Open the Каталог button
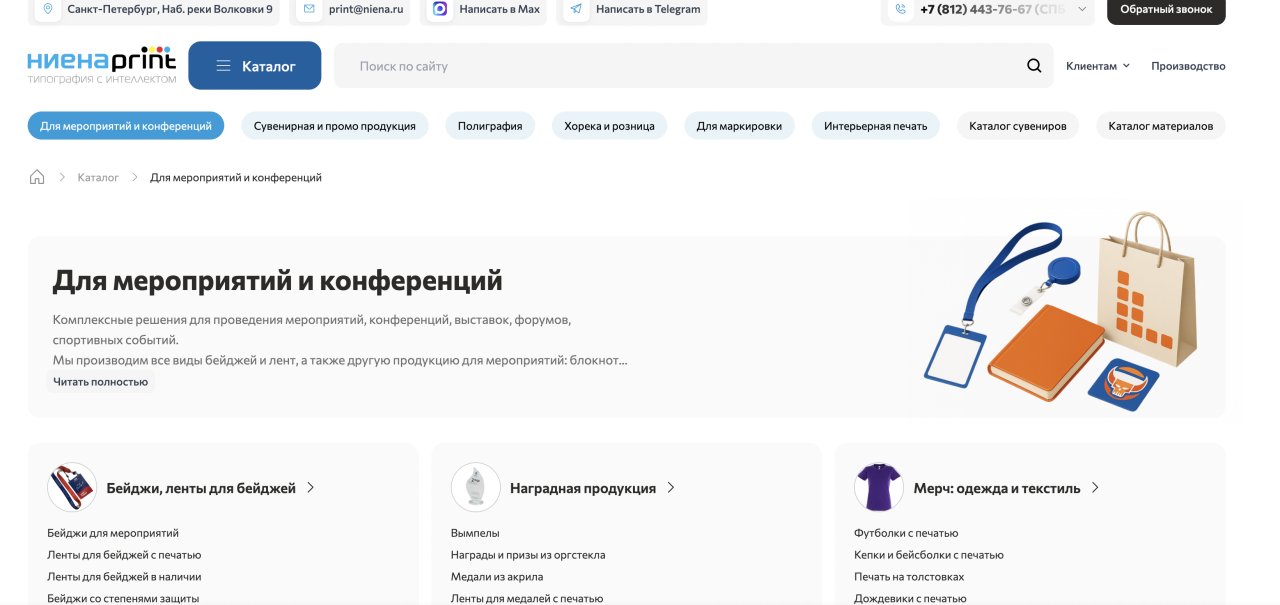 [x=255, y=66]
